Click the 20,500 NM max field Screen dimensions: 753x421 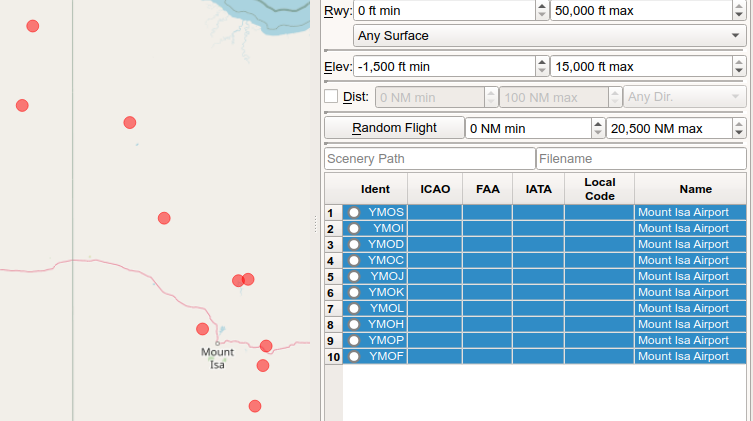pyautogui.click(x=669, y=128)
